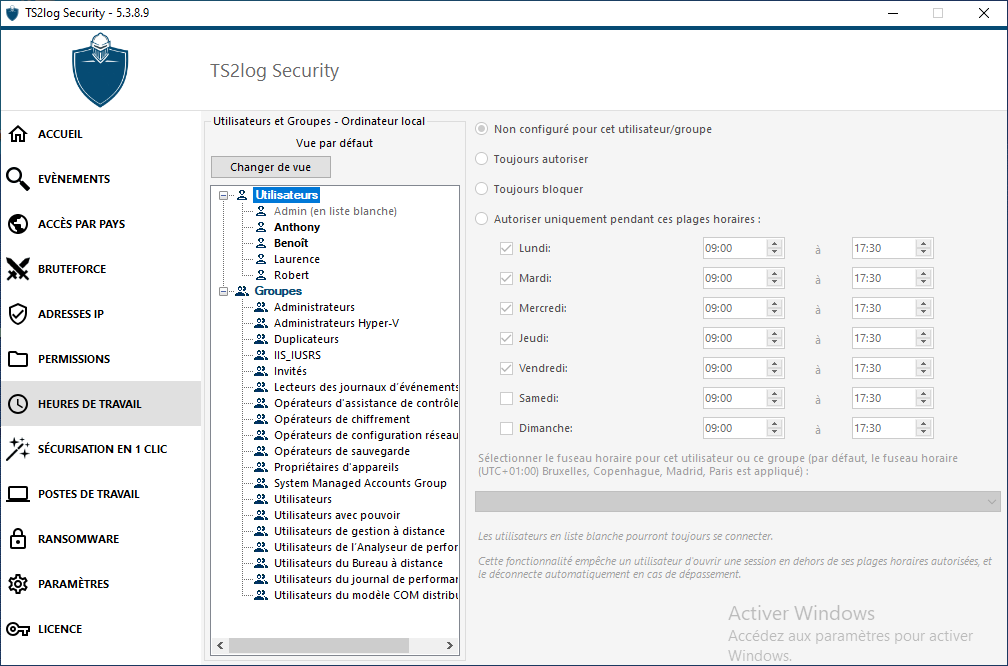
Task: Go to the Evènements section
Action: coord(101,179)
